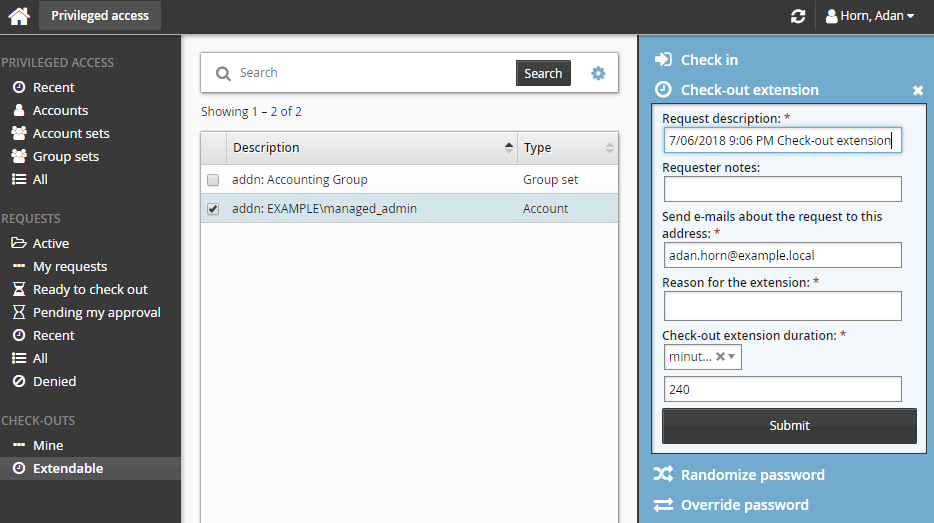Screen dimensions: 934x523
Task: Click the refresh icon in header
Action: coord(797,16)
